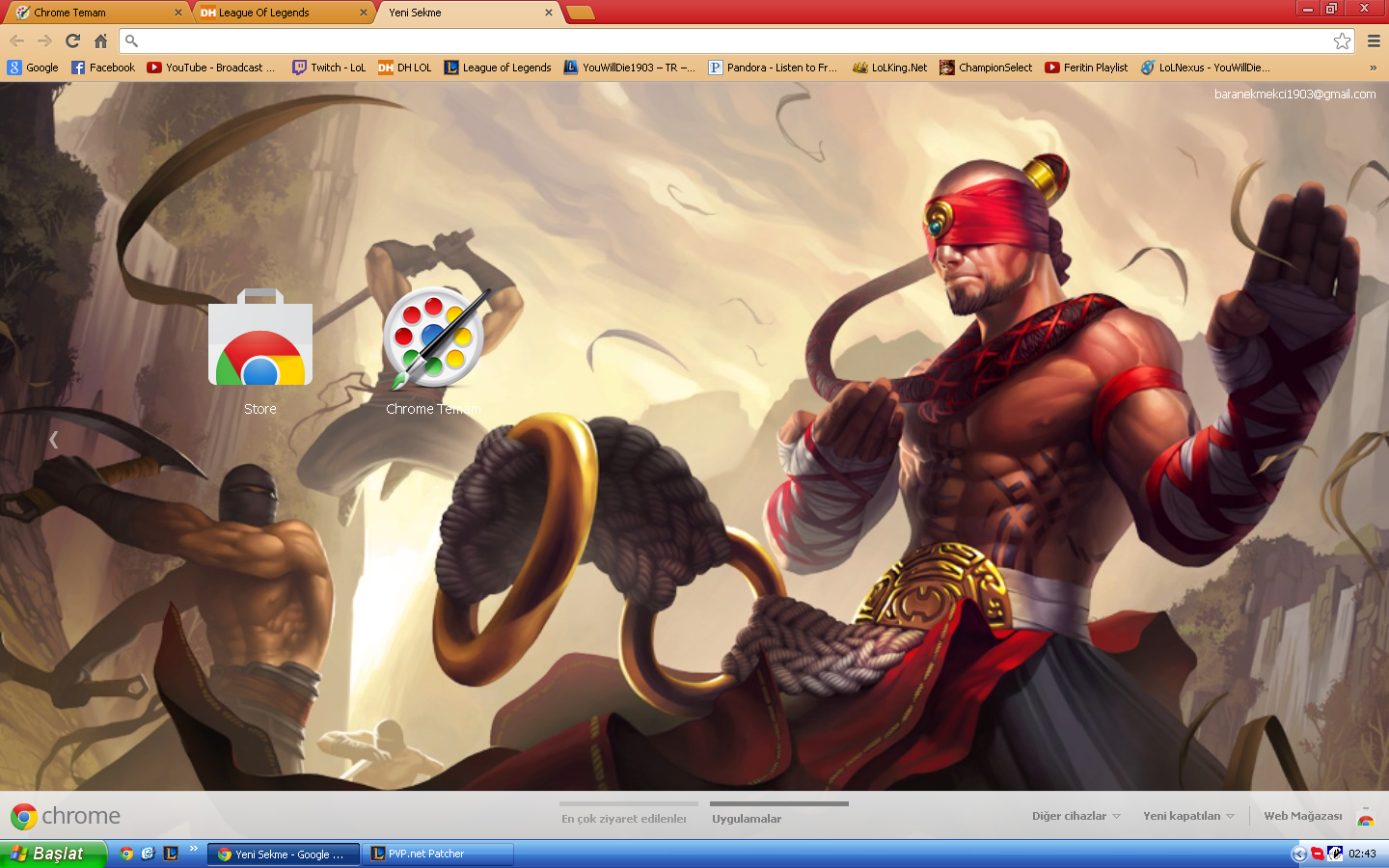Screen dimensions: 1389x868
Task: Open the Feritin Playlist bookmark
Action: pos(1086,68)
